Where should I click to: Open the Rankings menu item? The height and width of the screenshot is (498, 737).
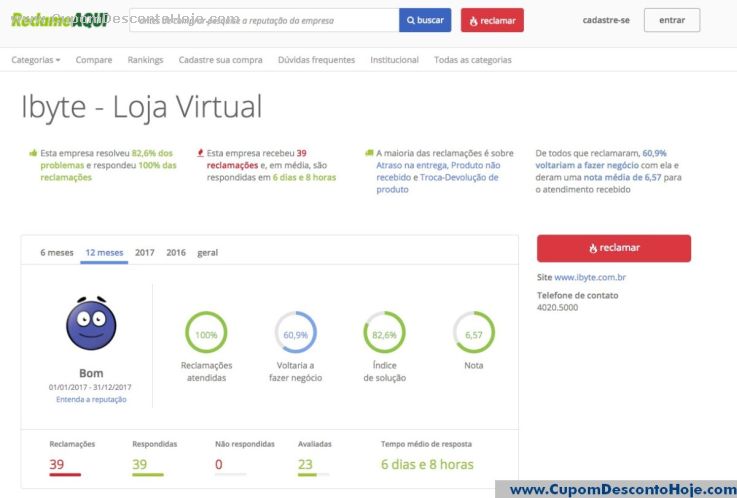coord(145,60)
